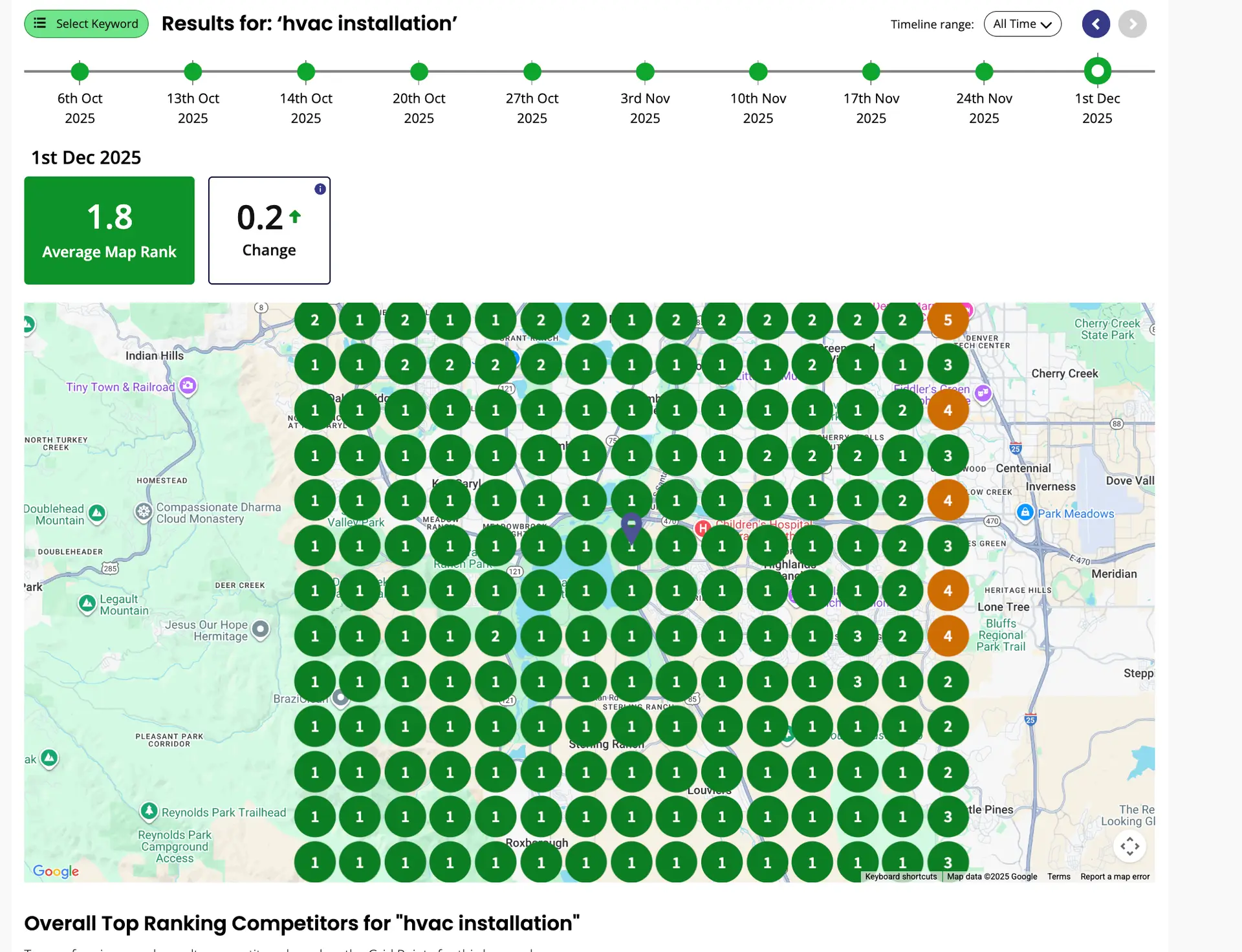The width and height of the screenshot is (1242, 952).
Task: Click the info icon in Change box
Action: pyautogui.click(x=320, y=189)
